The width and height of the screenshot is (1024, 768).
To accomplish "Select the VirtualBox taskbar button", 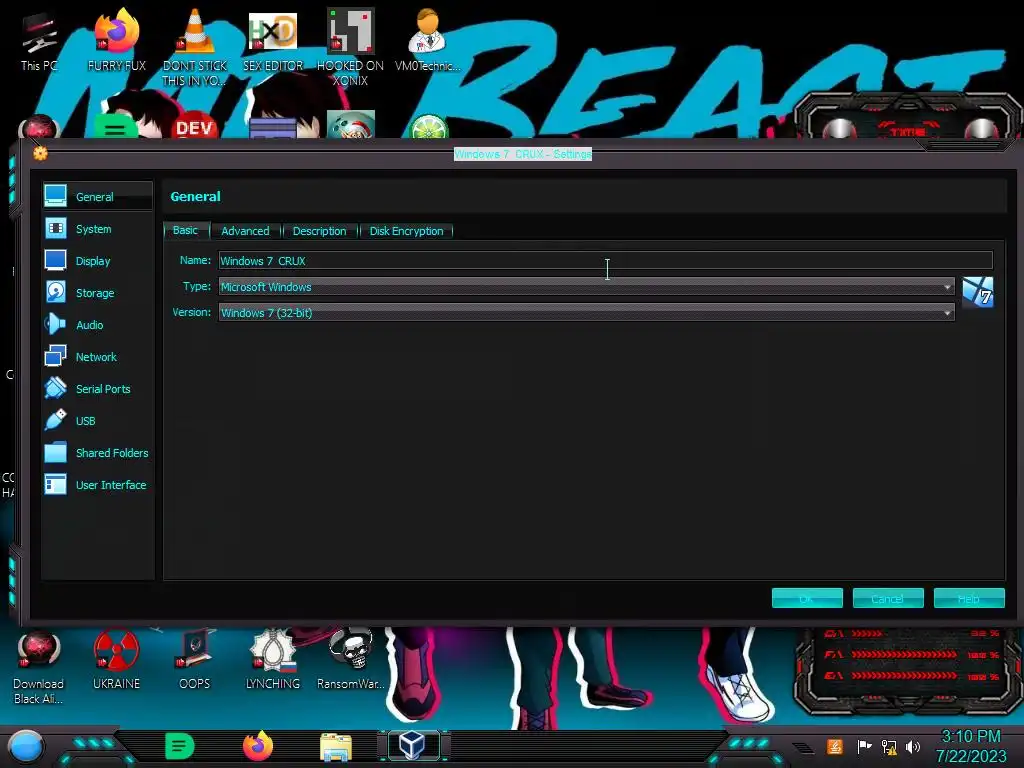I will tap(413, 745).
